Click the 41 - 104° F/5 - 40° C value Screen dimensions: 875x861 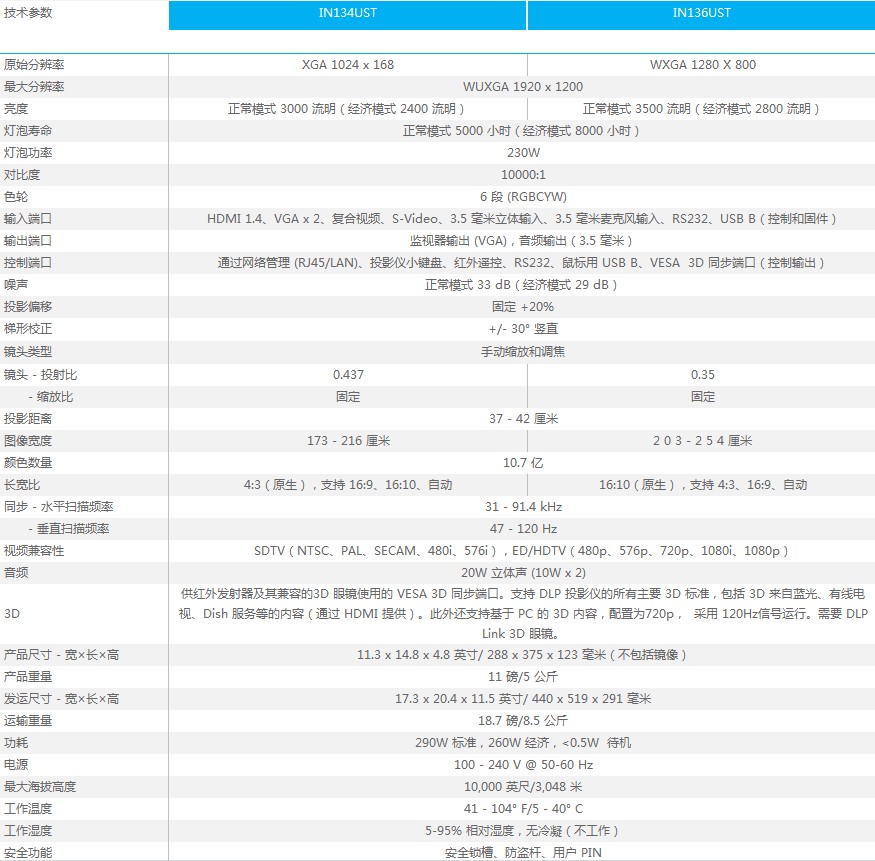point(523,809)
